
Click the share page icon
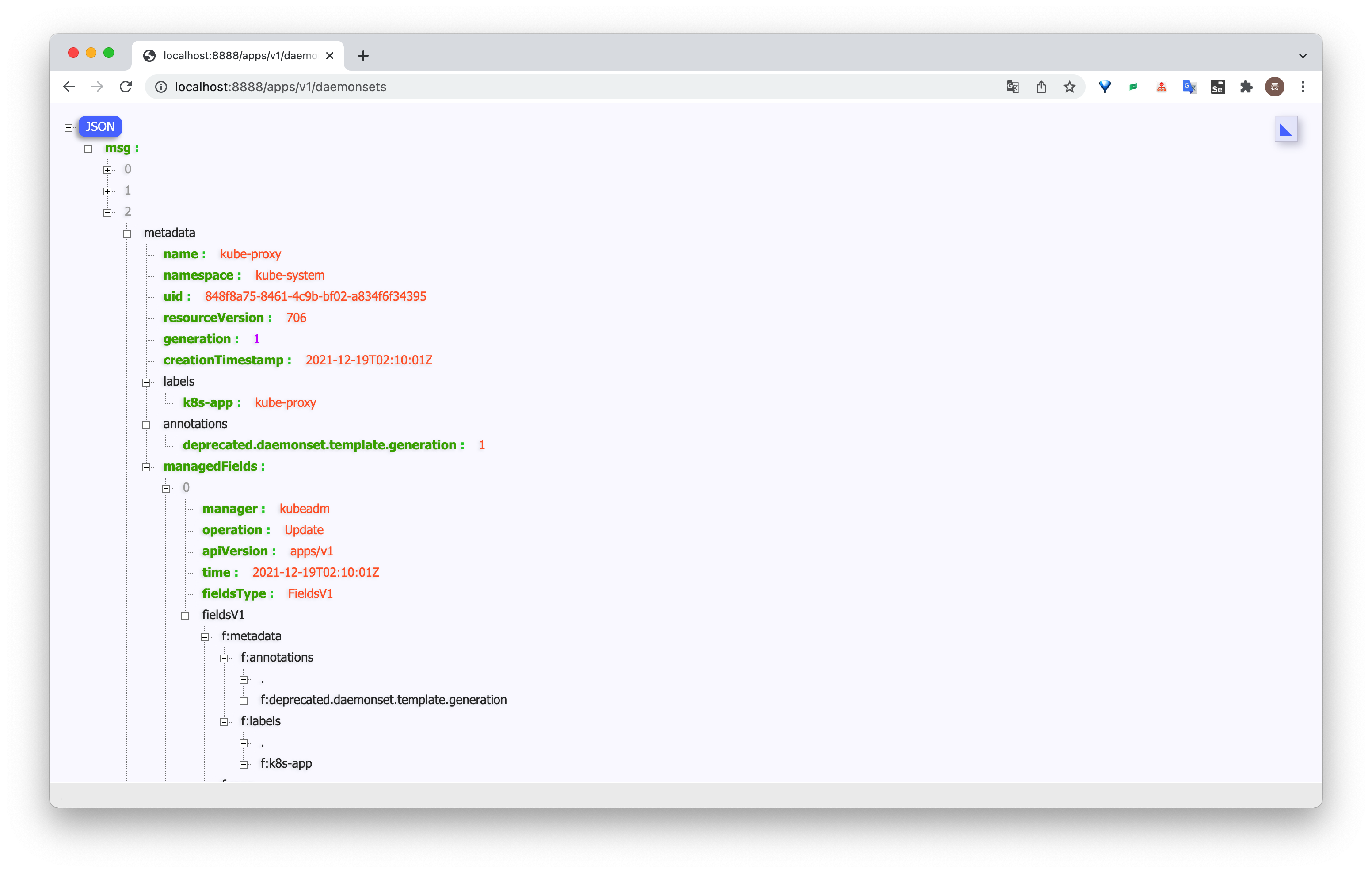(1041, 87)
